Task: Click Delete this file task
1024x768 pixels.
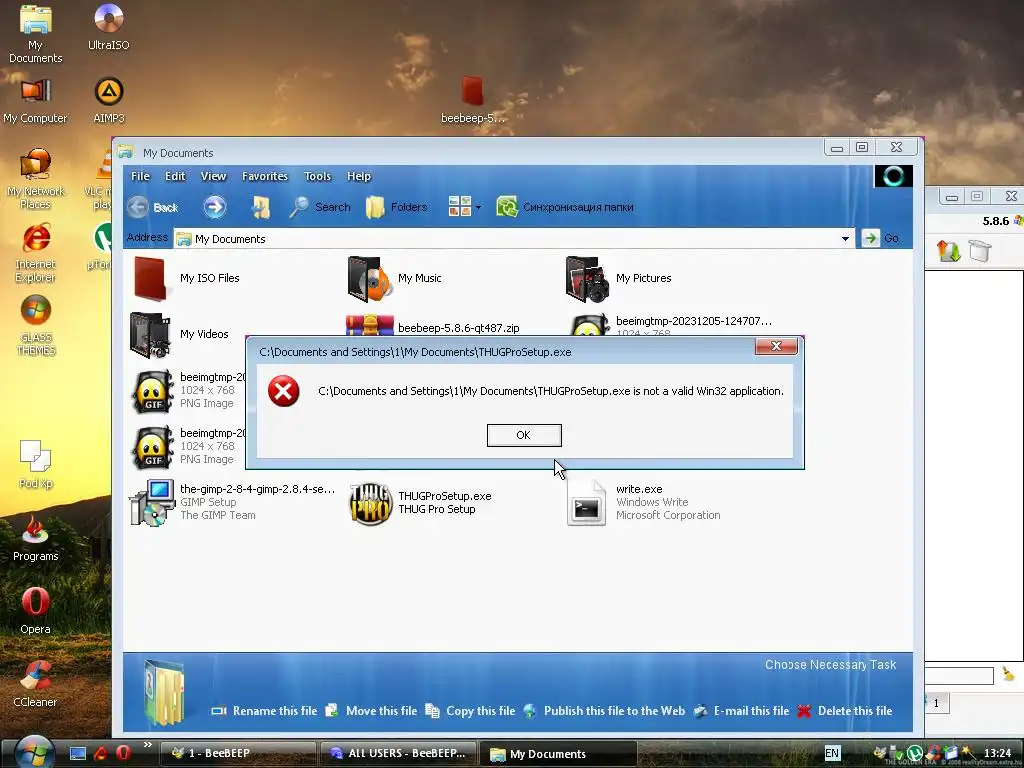Action: coord(844,711)
